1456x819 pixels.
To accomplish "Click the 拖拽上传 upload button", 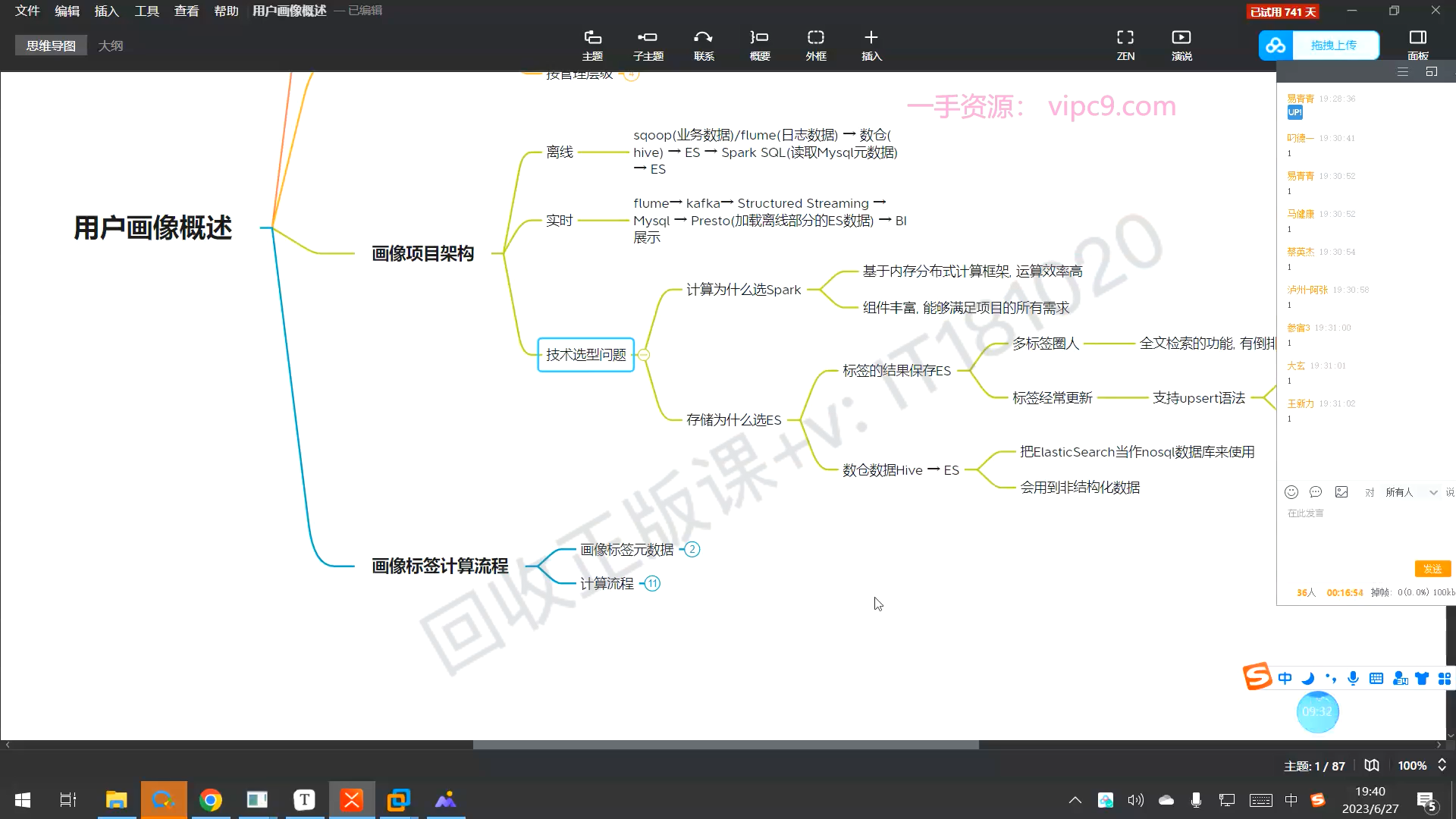I will point(1334,45).
